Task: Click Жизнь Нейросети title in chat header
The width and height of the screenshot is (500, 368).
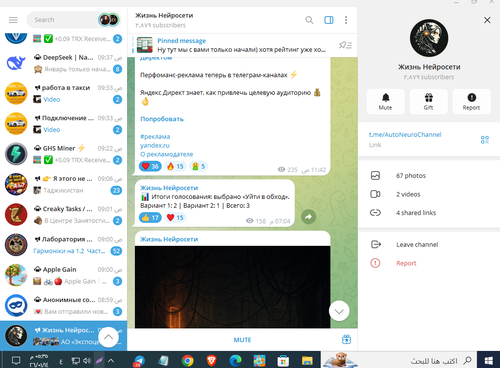Action: (164, 15)
